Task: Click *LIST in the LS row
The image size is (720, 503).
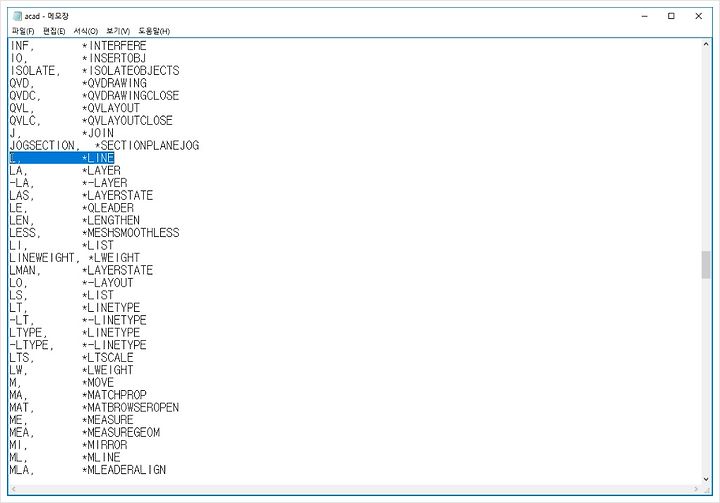Action: [98, 295]
